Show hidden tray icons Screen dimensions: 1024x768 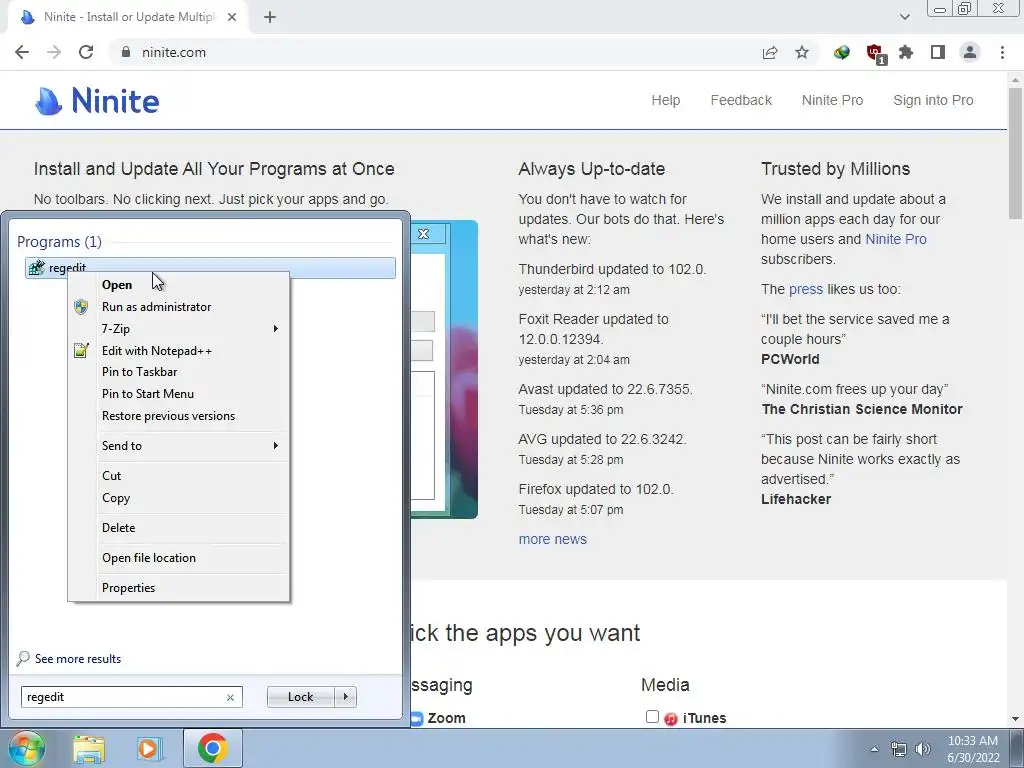[x=874, y=749]
